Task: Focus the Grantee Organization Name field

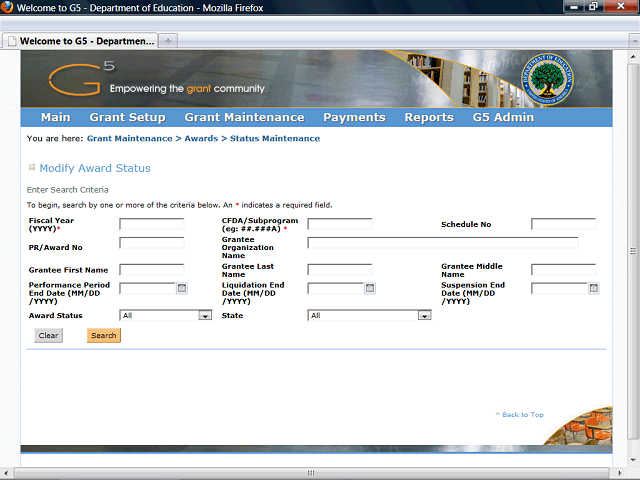Action: click(443, 243)
